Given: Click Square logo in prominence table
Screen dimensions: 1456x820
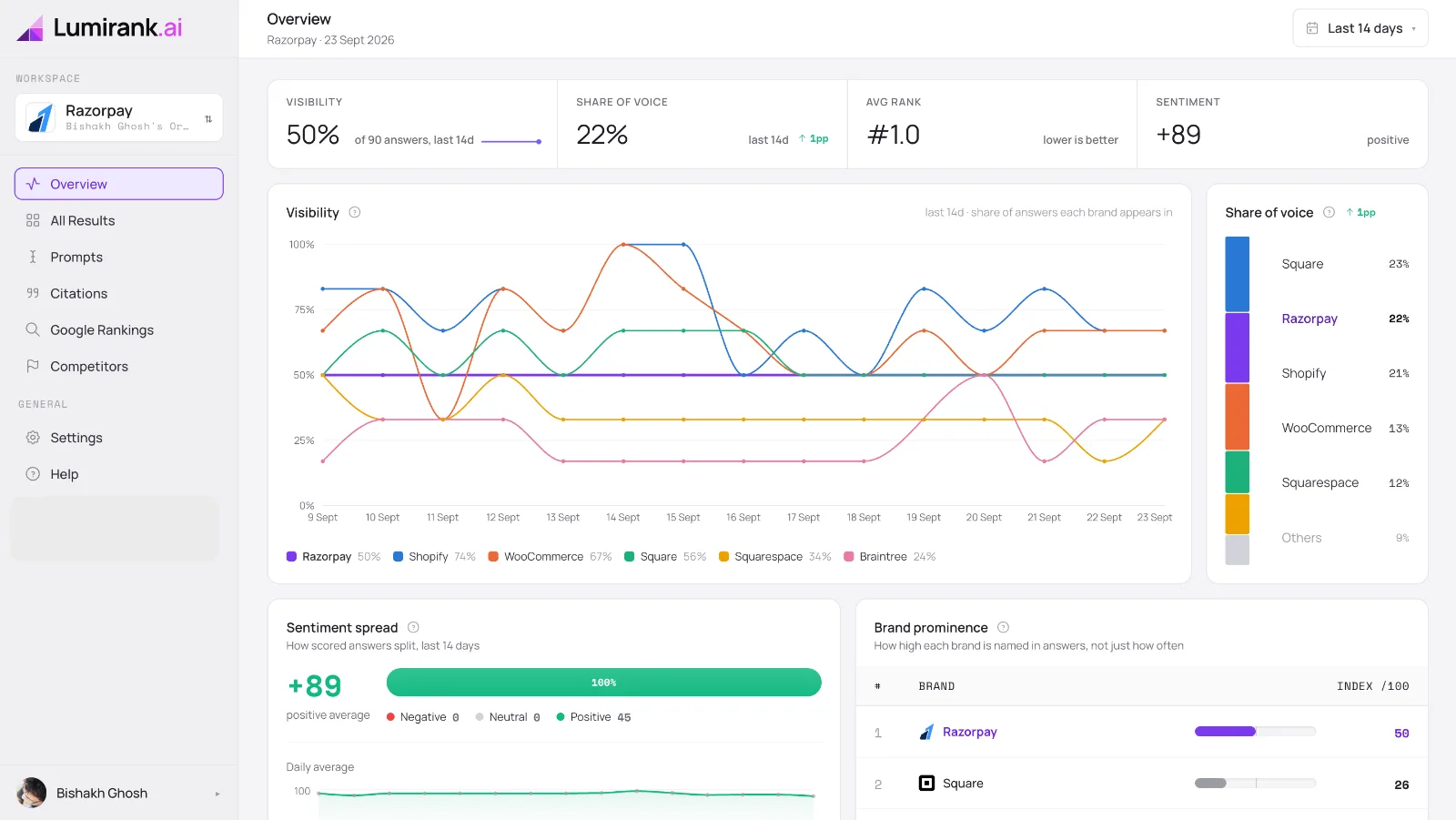Looking at the screenshot, I should [x=926, y=783].
